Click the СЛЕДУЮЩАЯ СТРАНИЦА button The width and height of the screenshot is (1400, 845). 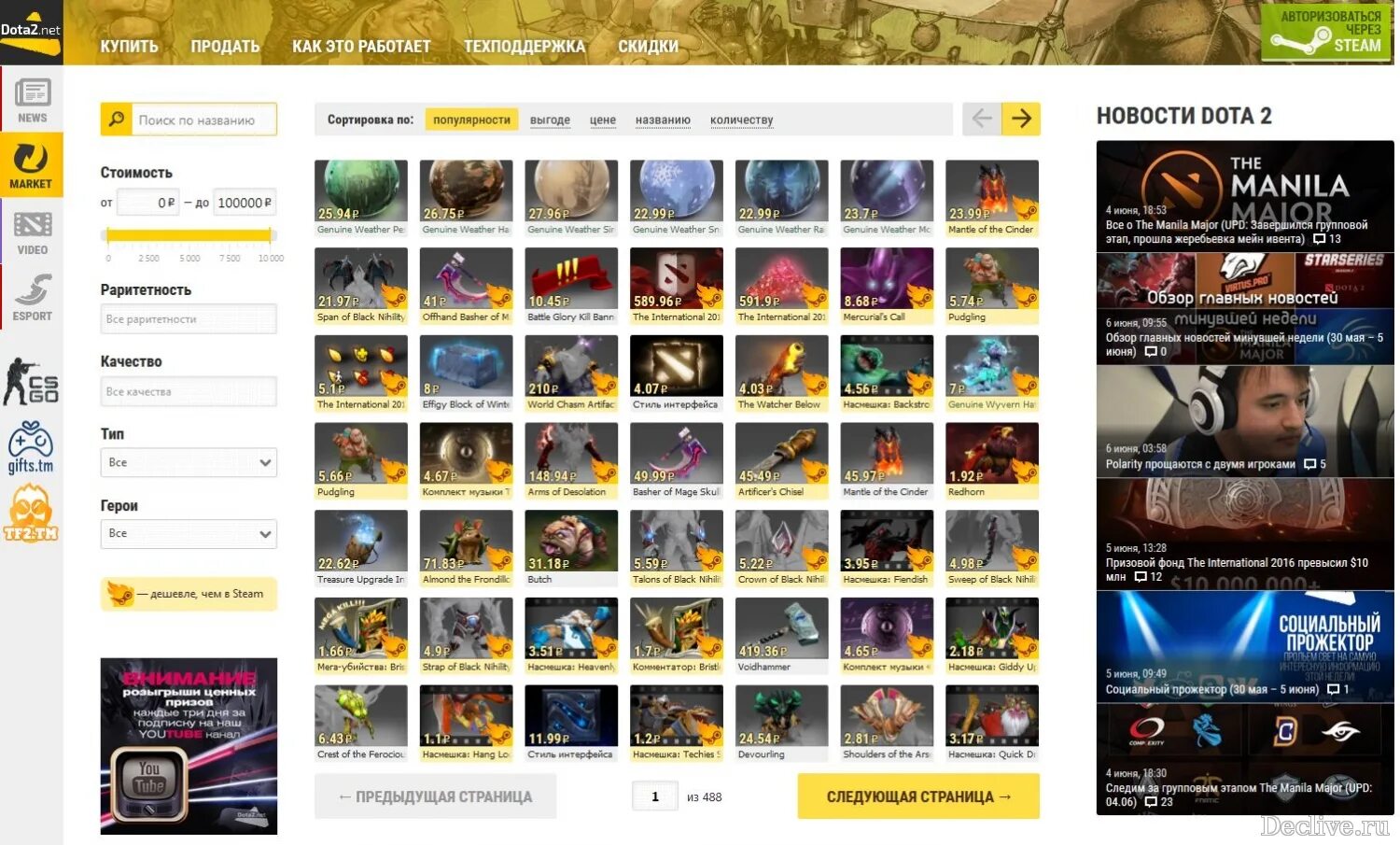coord(918,796)
